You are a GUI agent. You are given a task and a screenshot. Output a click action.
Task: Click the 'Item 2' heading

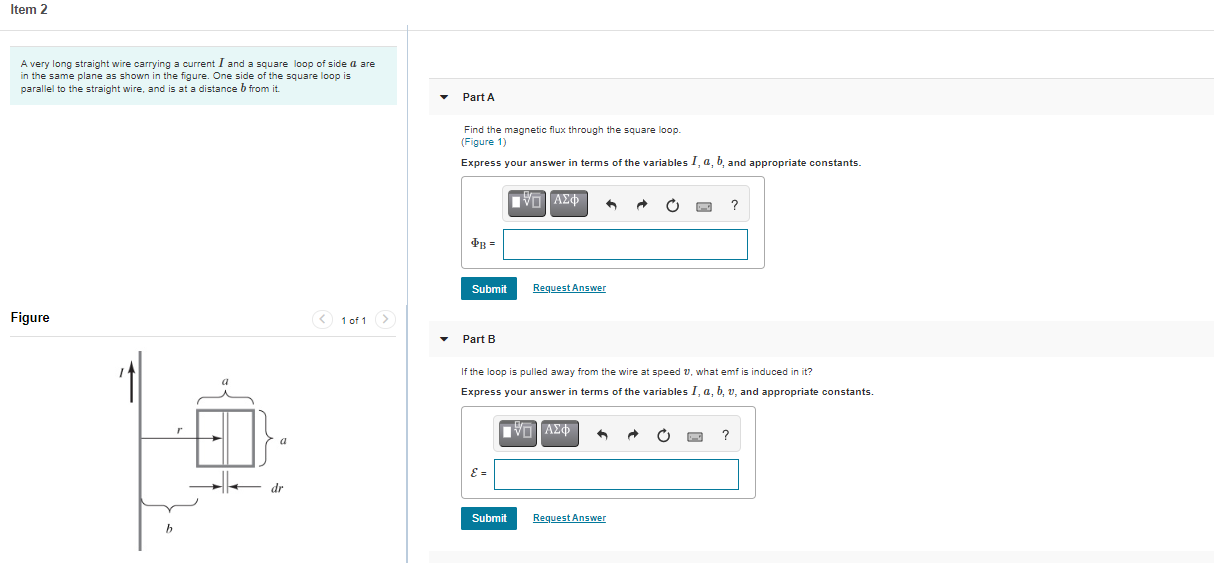click(x=30, y=10)
